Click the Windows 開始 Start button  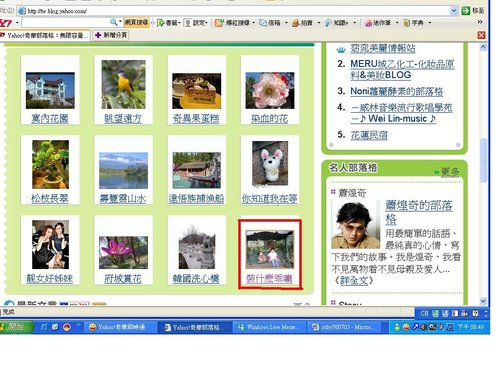pos(16,327)
